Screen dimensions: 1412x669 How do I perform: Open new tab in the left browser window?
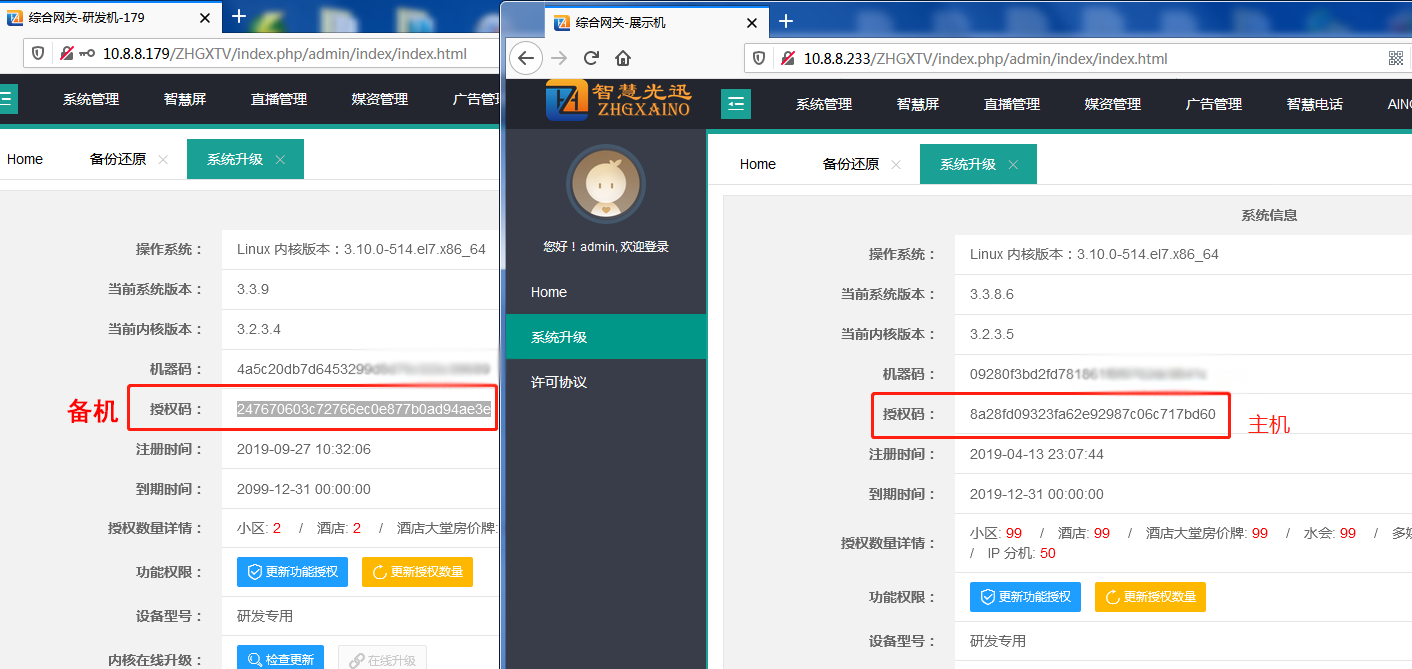[x=238, y=16]
